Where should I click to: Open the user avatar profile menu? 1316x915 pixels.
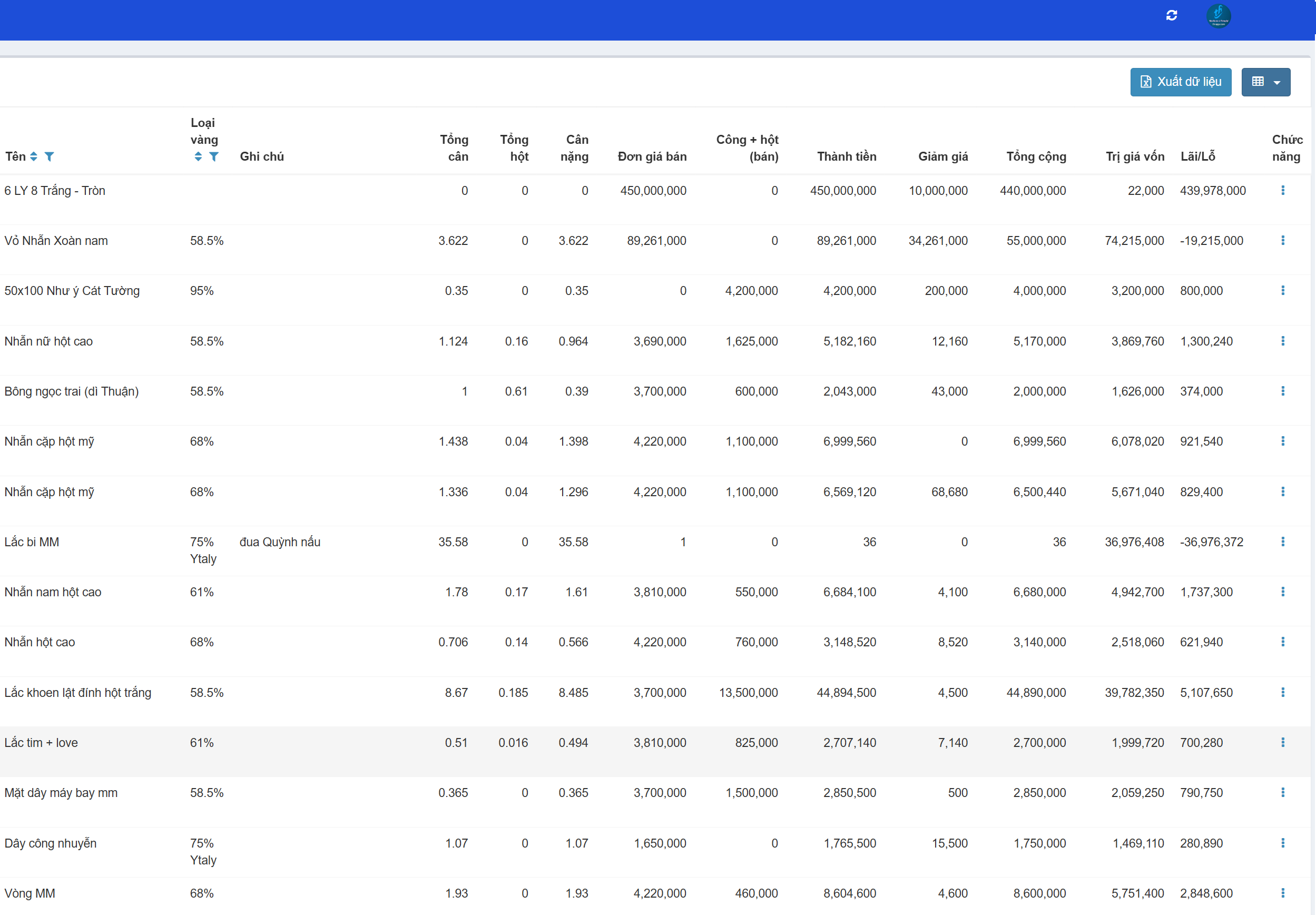pyautogui.click(x=1219, y=15)
